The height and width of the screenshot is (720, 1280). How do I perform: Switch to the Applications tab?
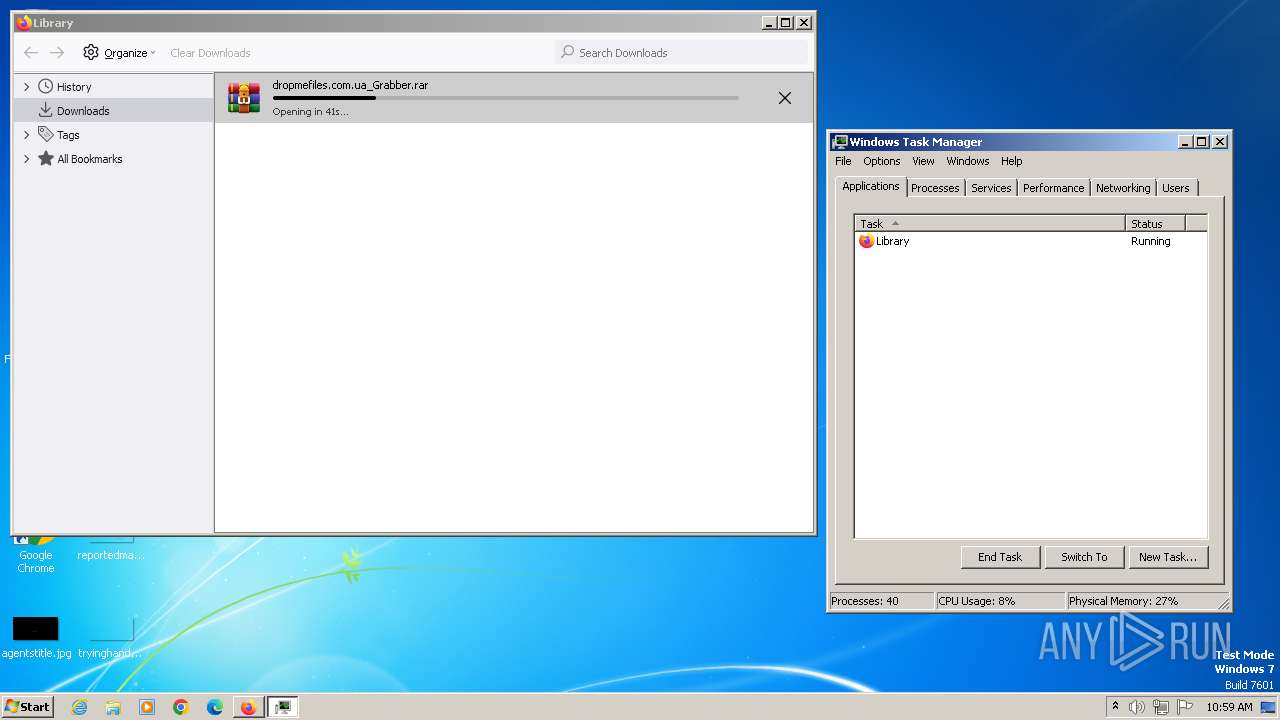tap(871, 186)
